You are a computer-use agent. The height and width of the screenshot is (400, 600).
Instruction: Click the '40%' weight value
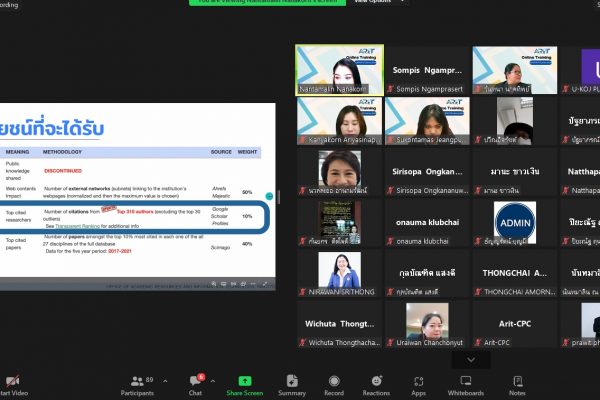tap(247, 244)
